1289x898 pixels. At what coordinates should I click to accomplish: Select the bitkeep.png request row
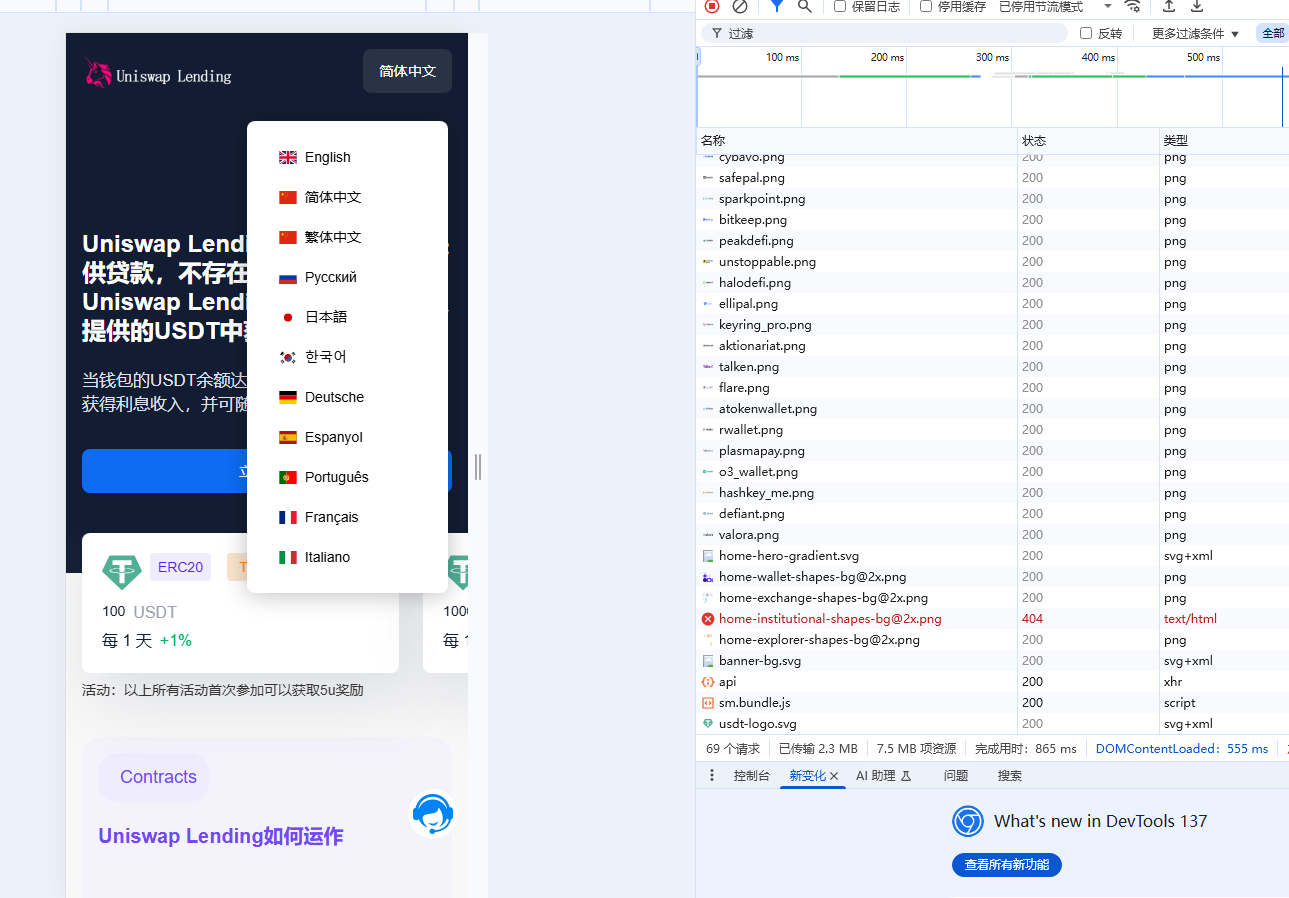[x=992, y=220]
